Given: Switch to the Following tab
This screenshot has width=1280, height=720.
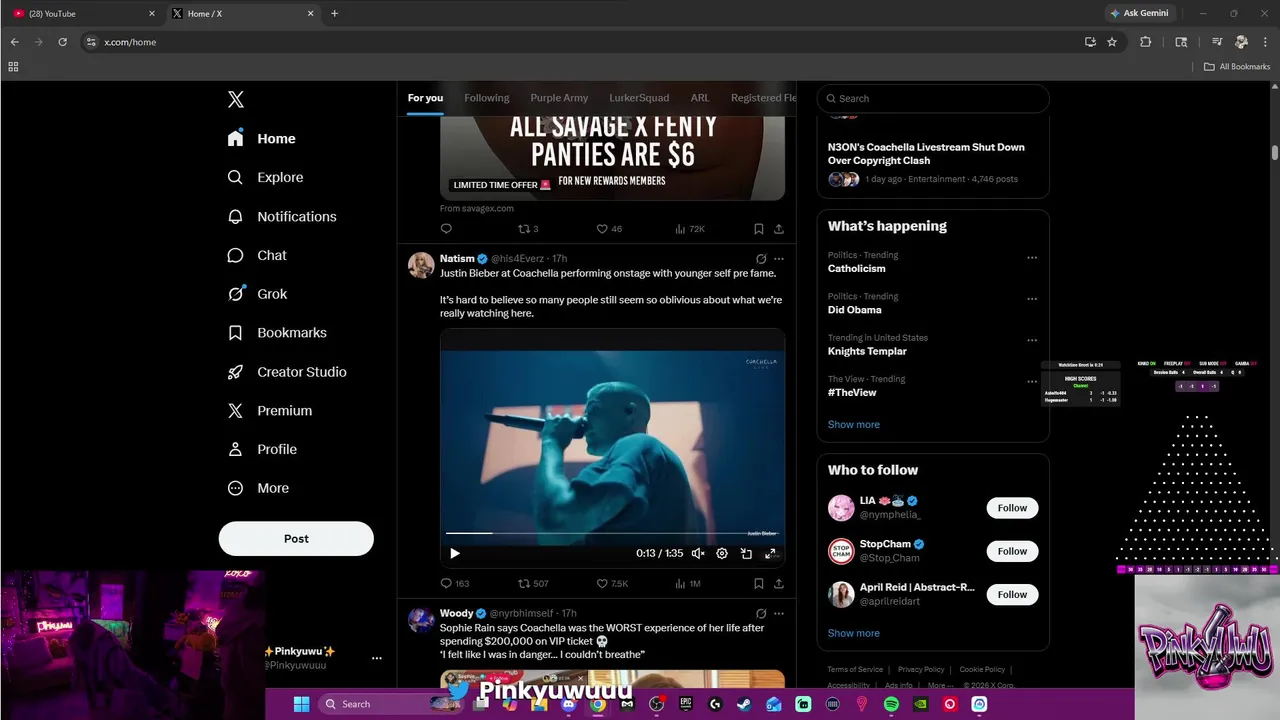Looking at the screenshot, I should tap(487, 98).
